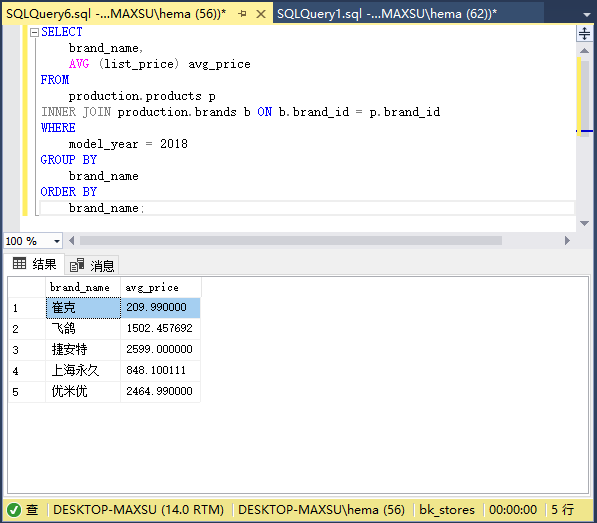The height and width of the screenshot is (523, 597).
Task: Place cursor on the AVG function
Action: pos(79,64)
